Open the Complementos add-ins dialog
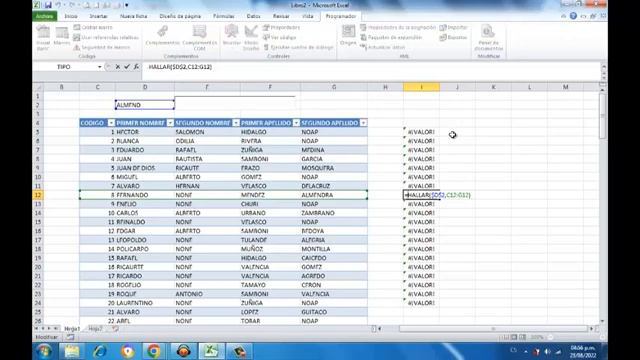This screenshot has height=360, width=640. (x=162, y=35)
